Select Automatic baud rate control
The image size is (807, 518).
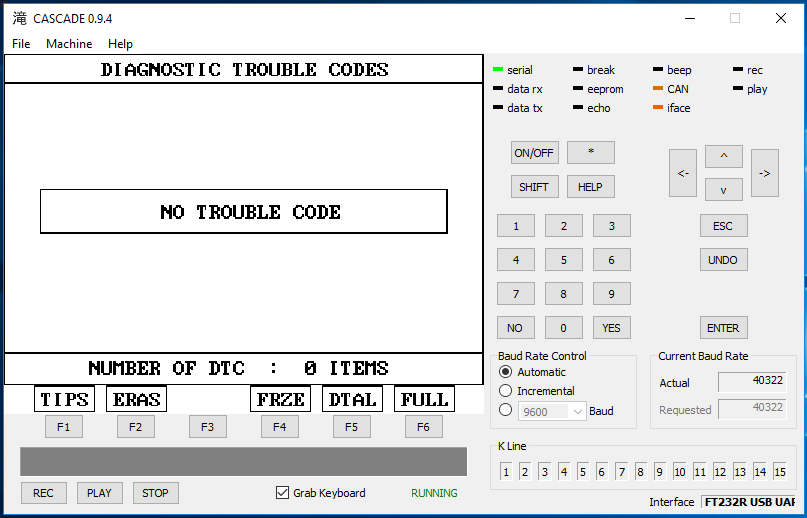[506, 372]
